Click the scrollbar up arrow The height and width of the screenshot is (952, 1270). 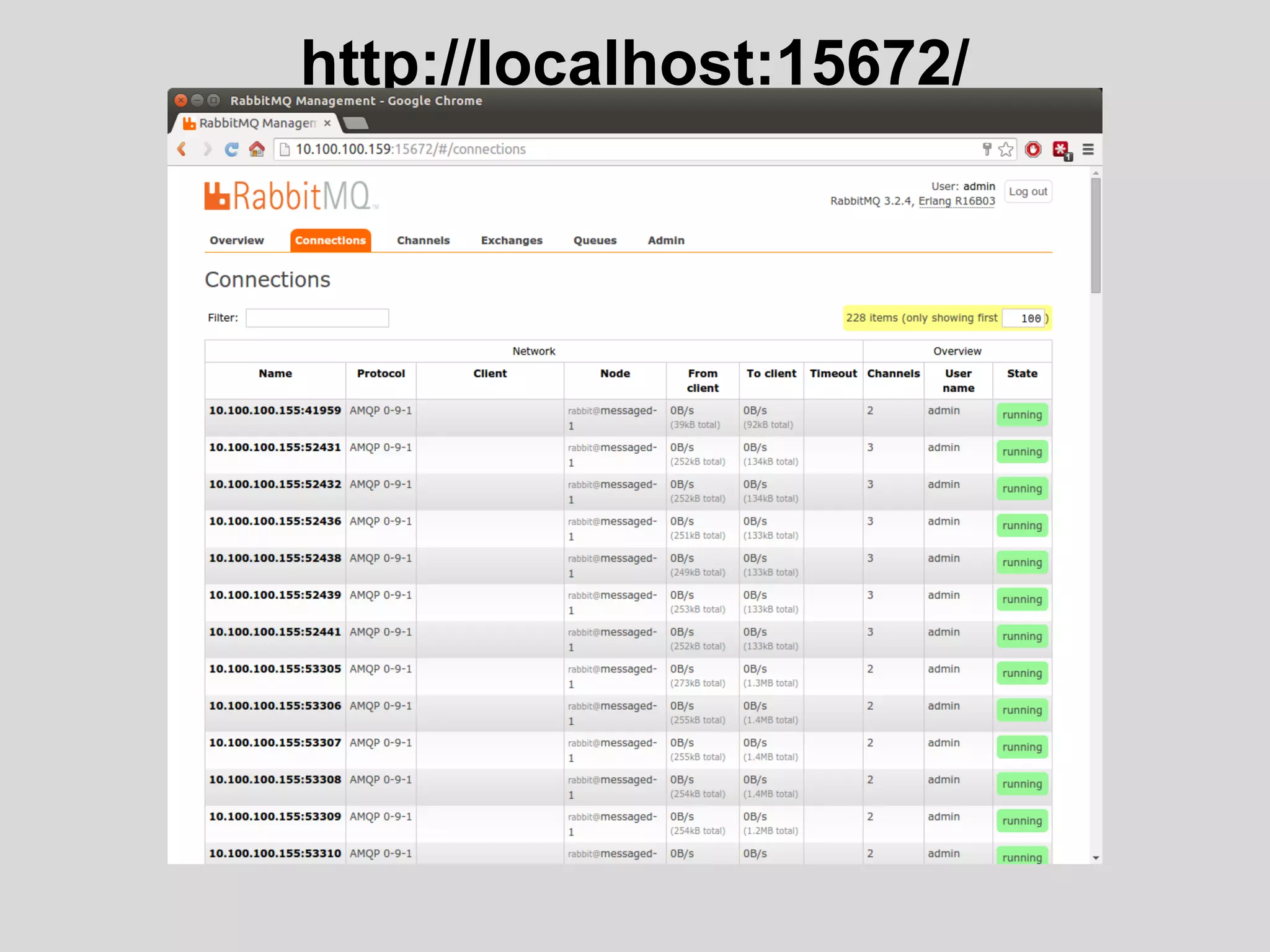(x=1096, y=173)
